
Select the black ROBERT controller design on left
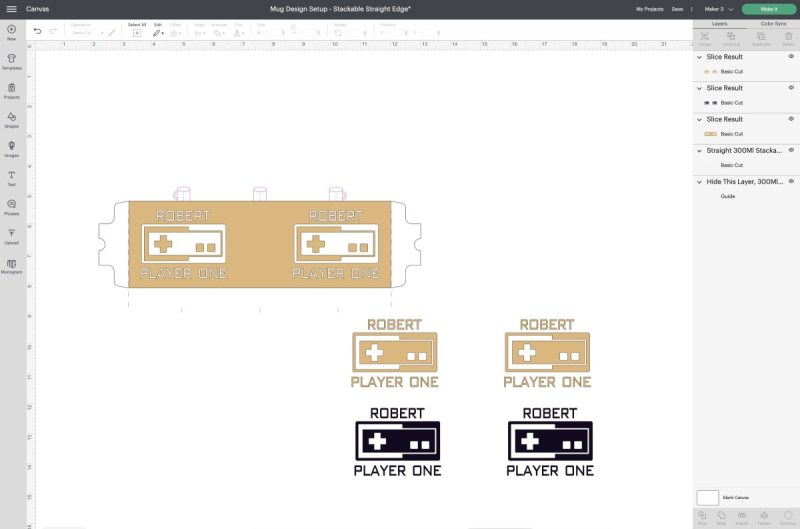point(397,442)
